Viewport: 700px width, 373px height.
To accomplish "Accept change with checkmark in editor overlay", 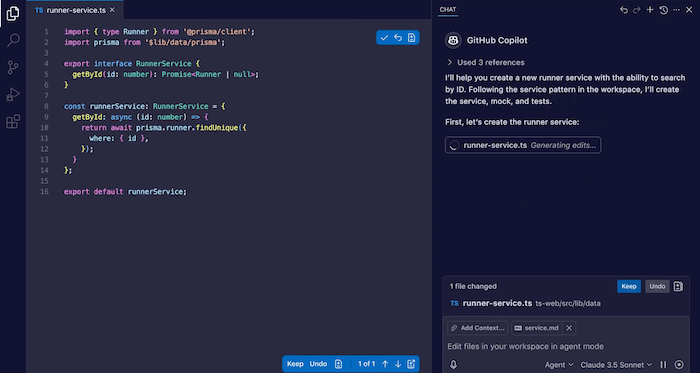I will tap(384, 37).
